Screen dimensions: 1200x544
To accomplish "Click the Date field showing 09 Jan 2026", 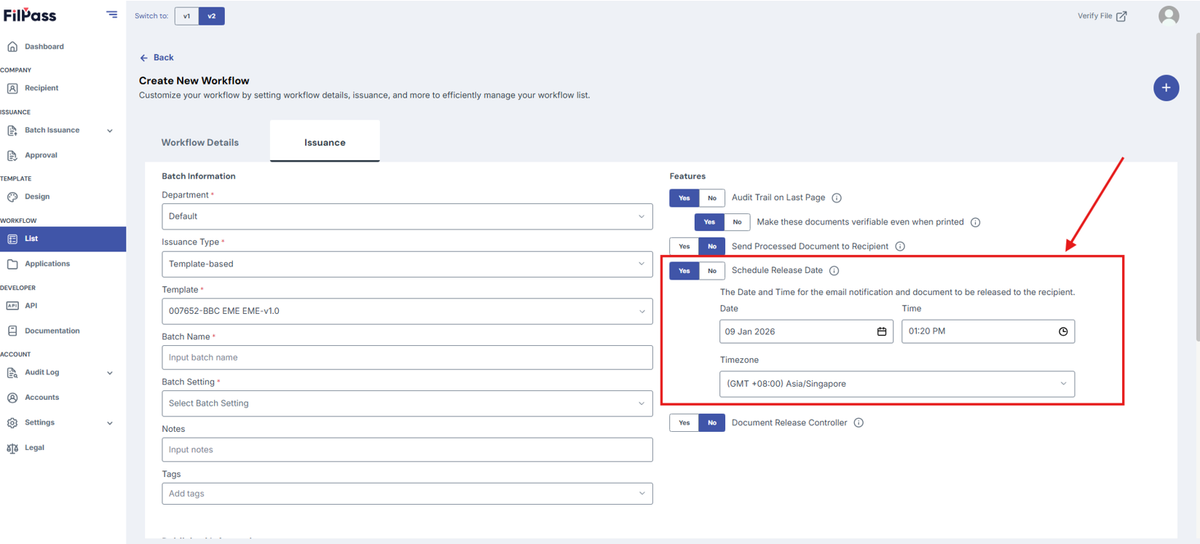I will 806,331.
